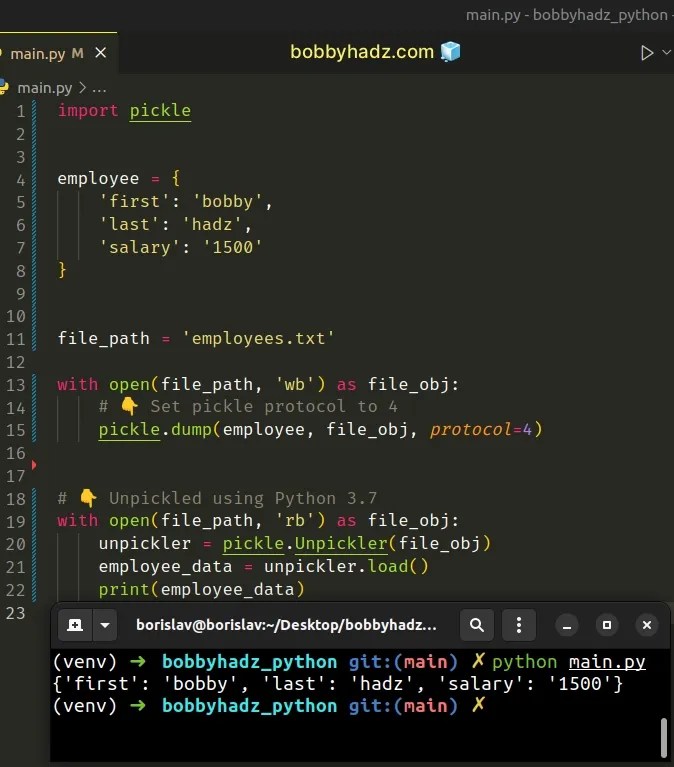Click 'protocol=4' argument on line 15
Viewport: 674px width, 767px height.
click(481, 429)
